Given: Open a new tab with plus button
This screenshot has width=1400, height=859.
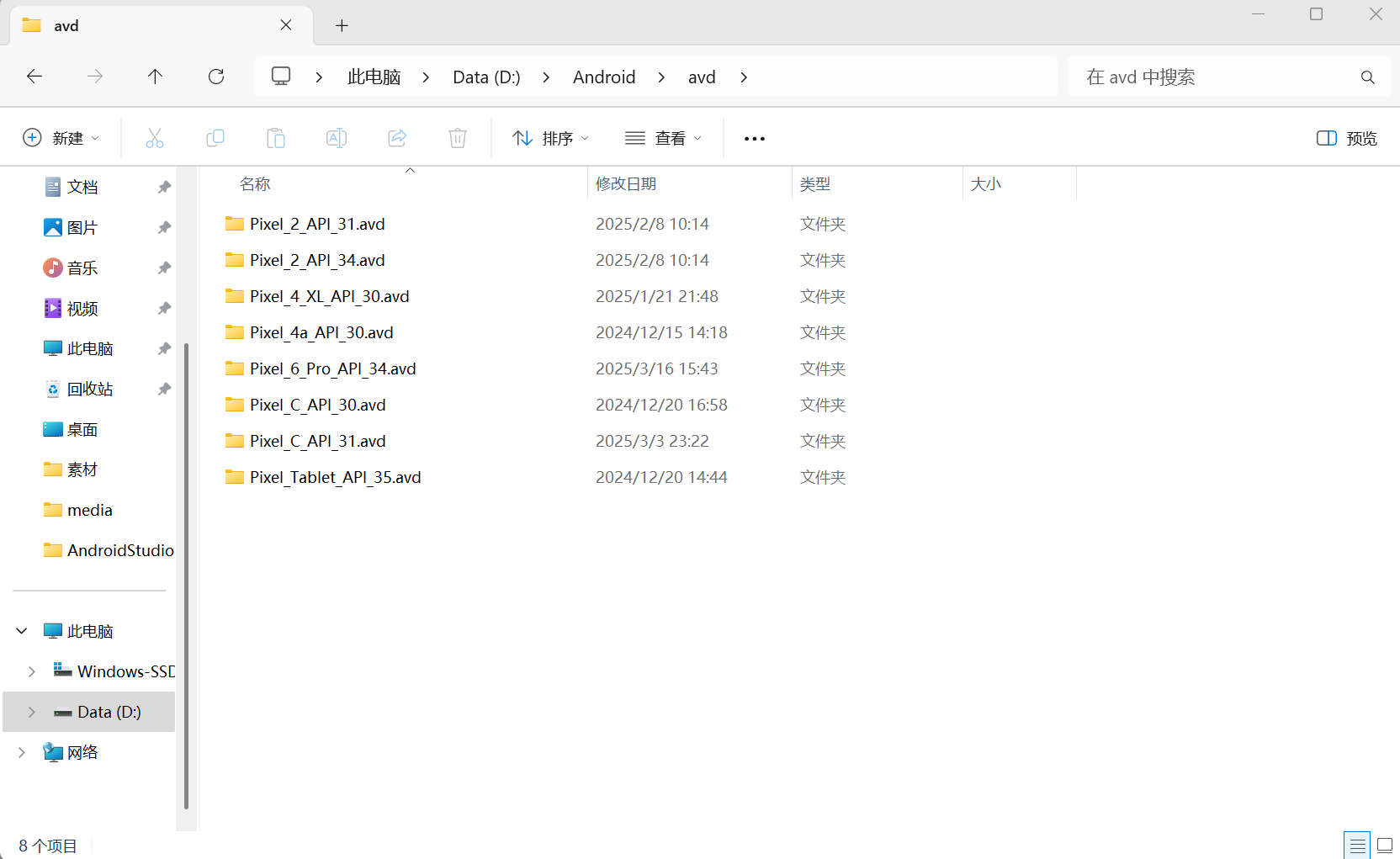Looking at the screenshot, I should coord(342,26).
